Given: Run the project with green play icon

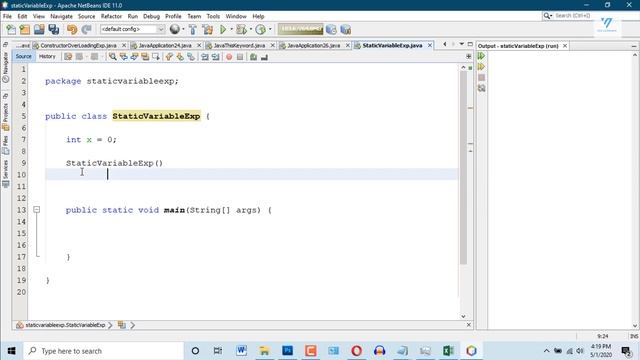Looking at the screenshot, I should 223,29.
